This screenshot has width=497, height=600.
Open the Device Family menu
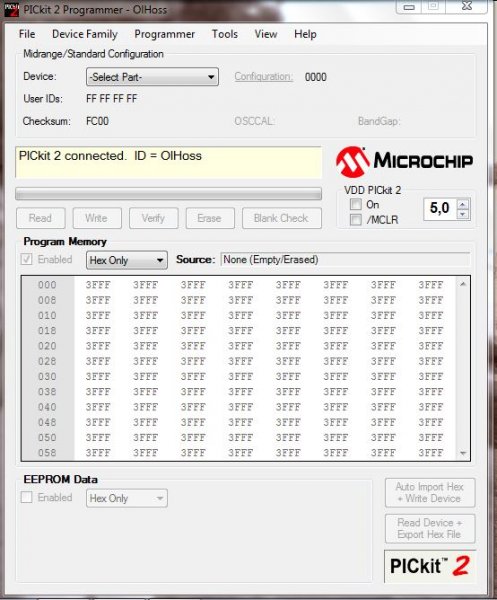85,34
